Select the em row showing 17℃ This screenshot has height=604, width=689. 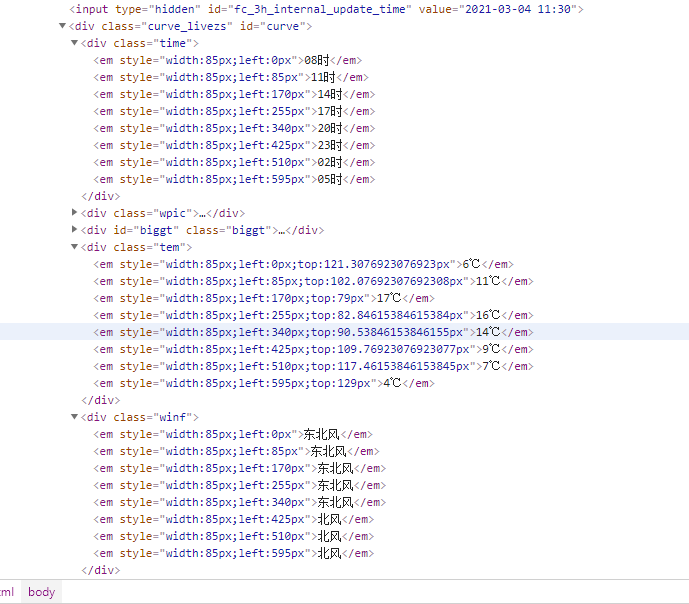pyautogui.click(x=264, y=299)
